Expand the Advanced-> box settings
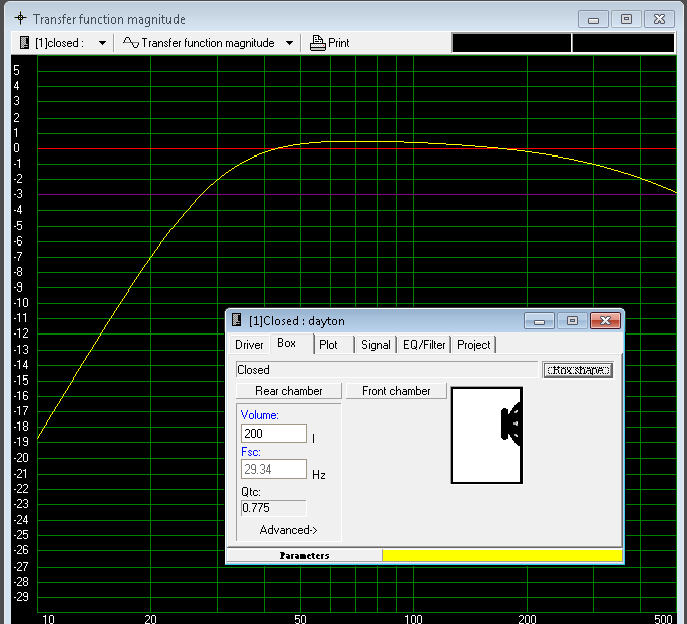687x624 pixels. tap(288, 530)
